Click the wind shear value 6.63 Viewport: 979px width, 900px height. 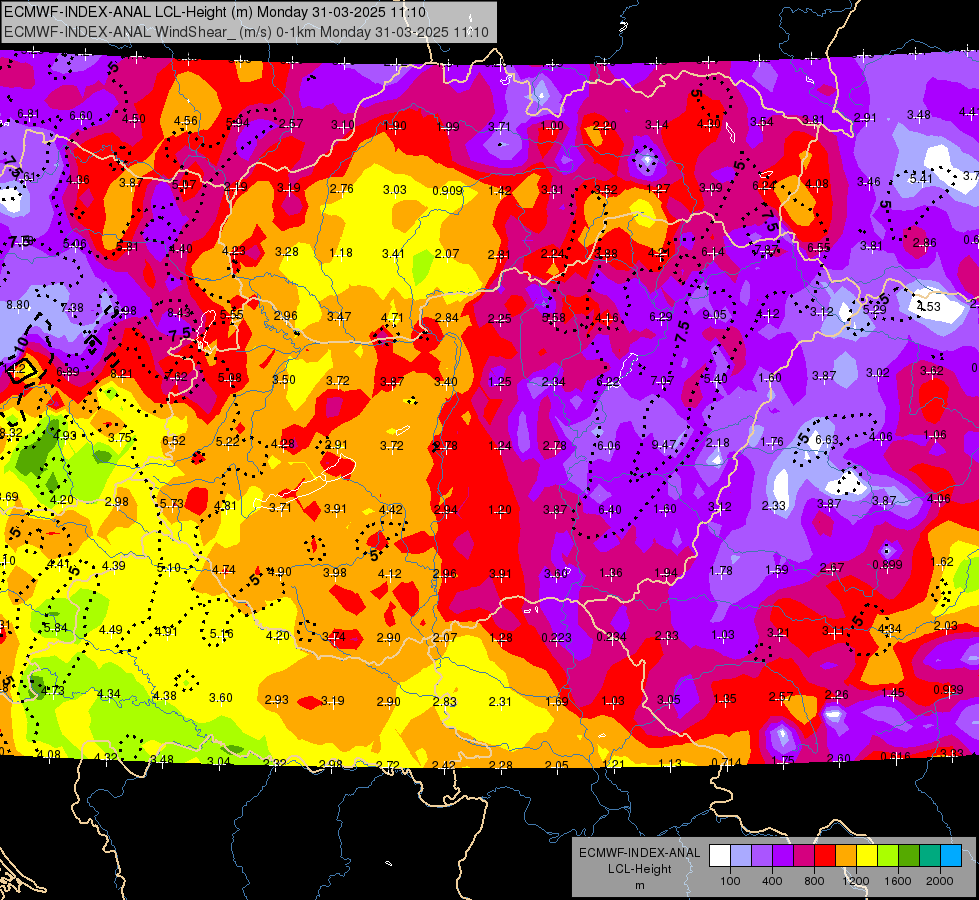point(827,439)
